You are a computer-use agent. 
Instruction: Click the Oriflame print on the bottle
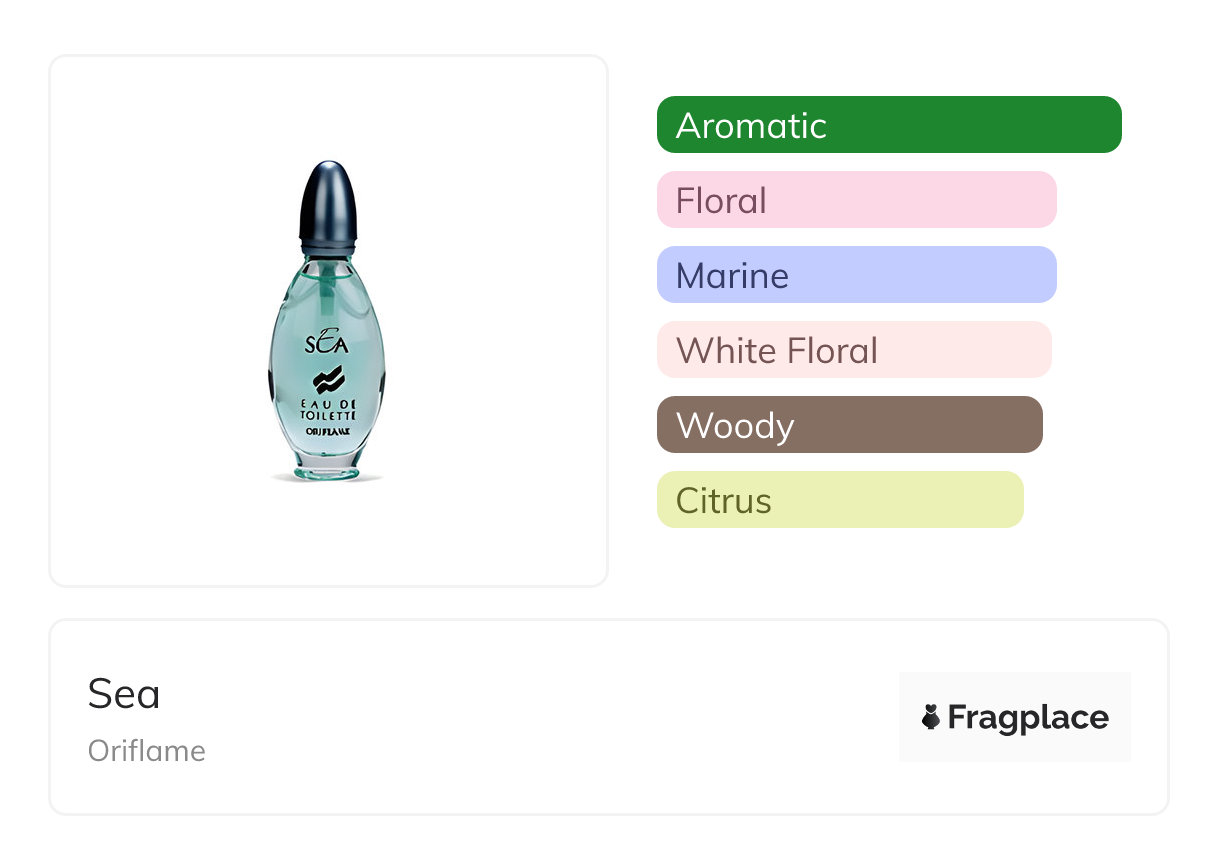click(328, 431)
